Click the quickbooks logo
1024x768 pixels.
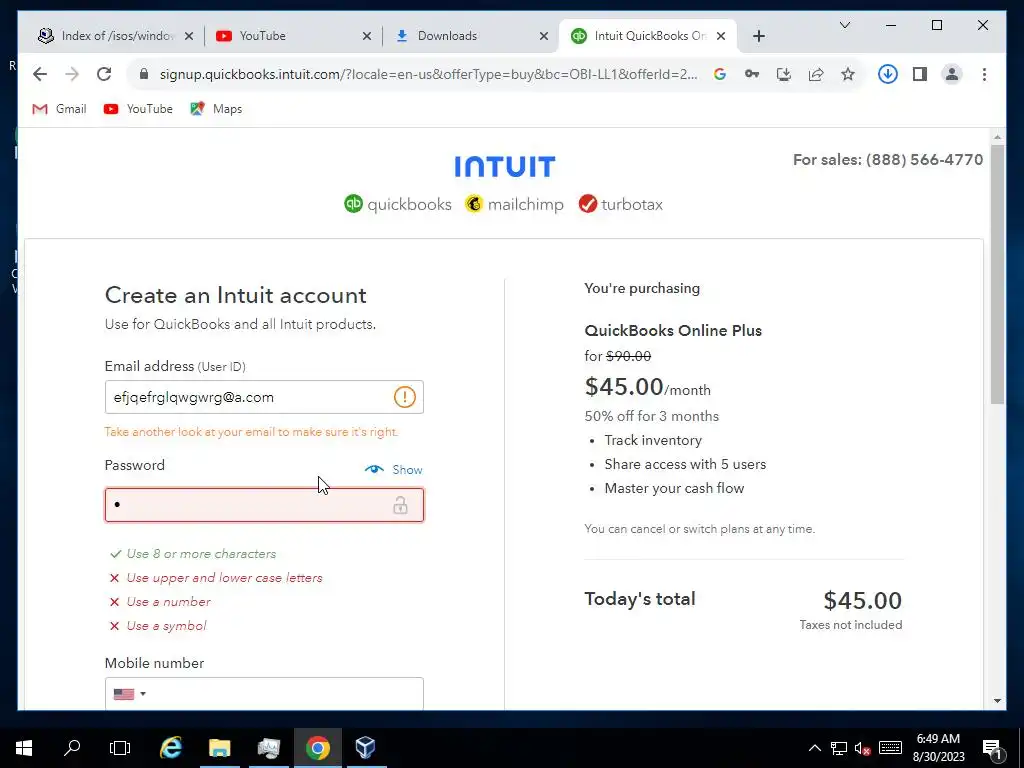click(x=398, y=204)
